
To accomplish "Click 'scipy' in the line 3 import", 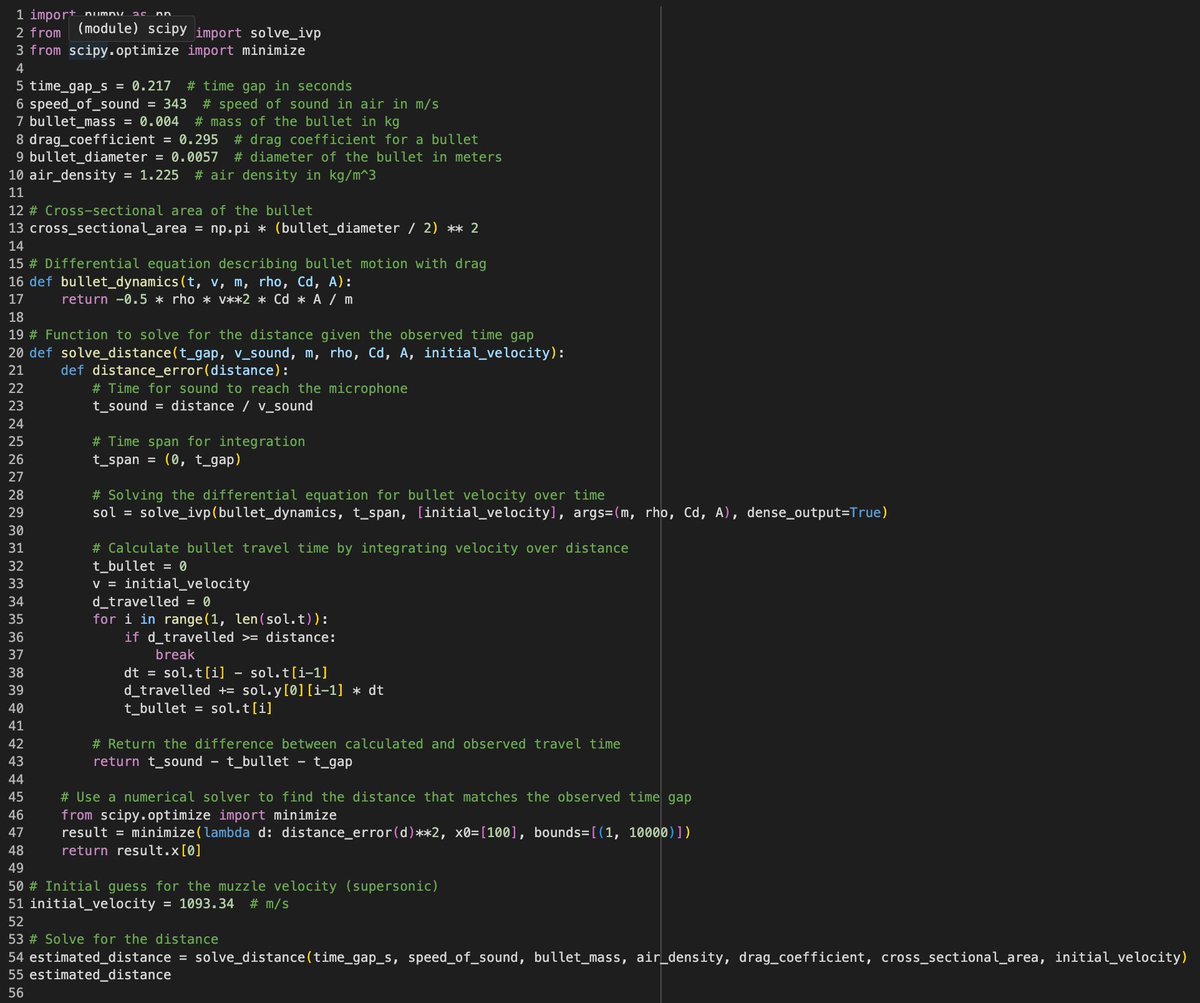I will pos(88,50).
